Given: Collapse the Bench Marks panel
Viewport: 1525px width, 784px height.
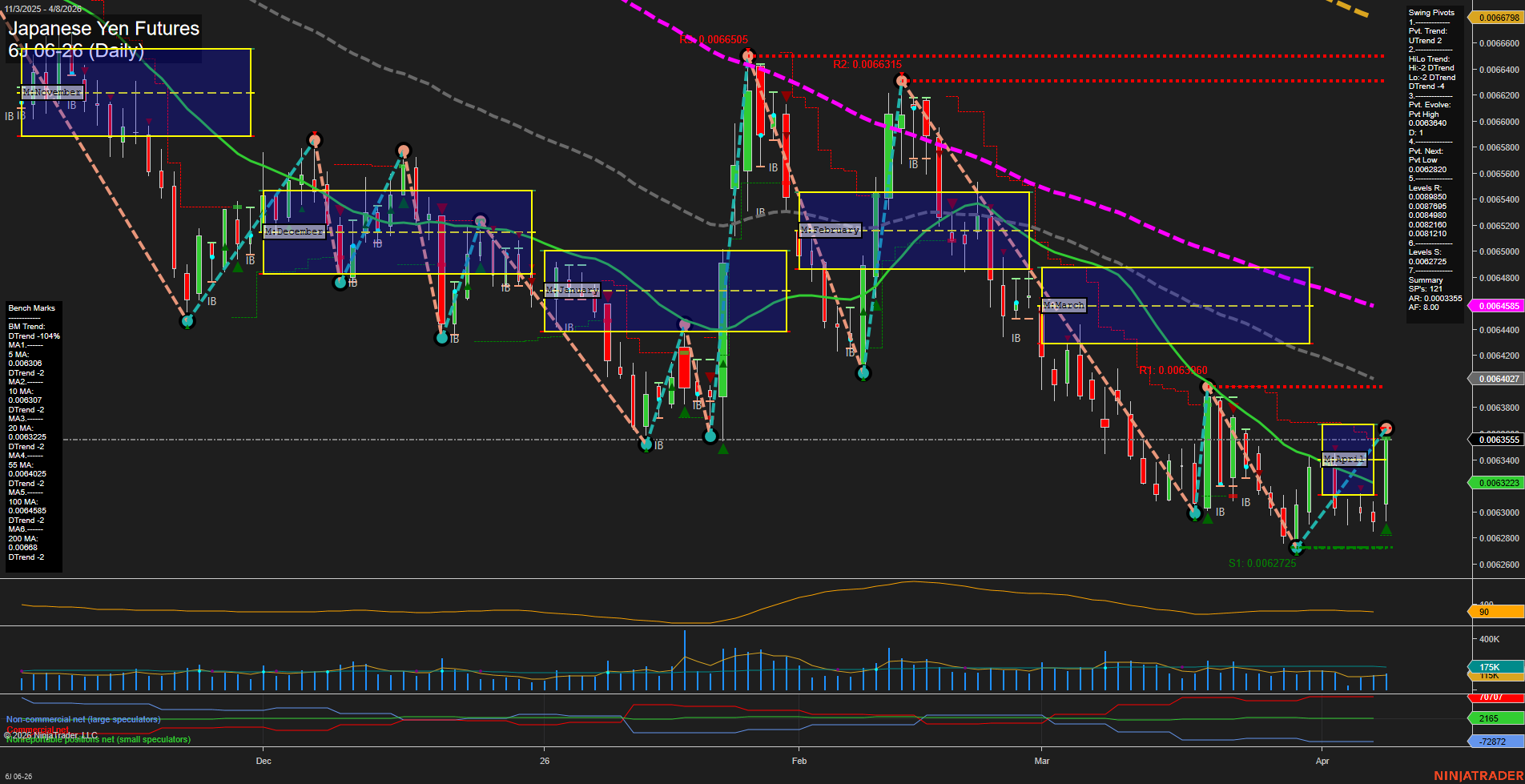Looking at the screenshot, I should (x=31, y=307).
